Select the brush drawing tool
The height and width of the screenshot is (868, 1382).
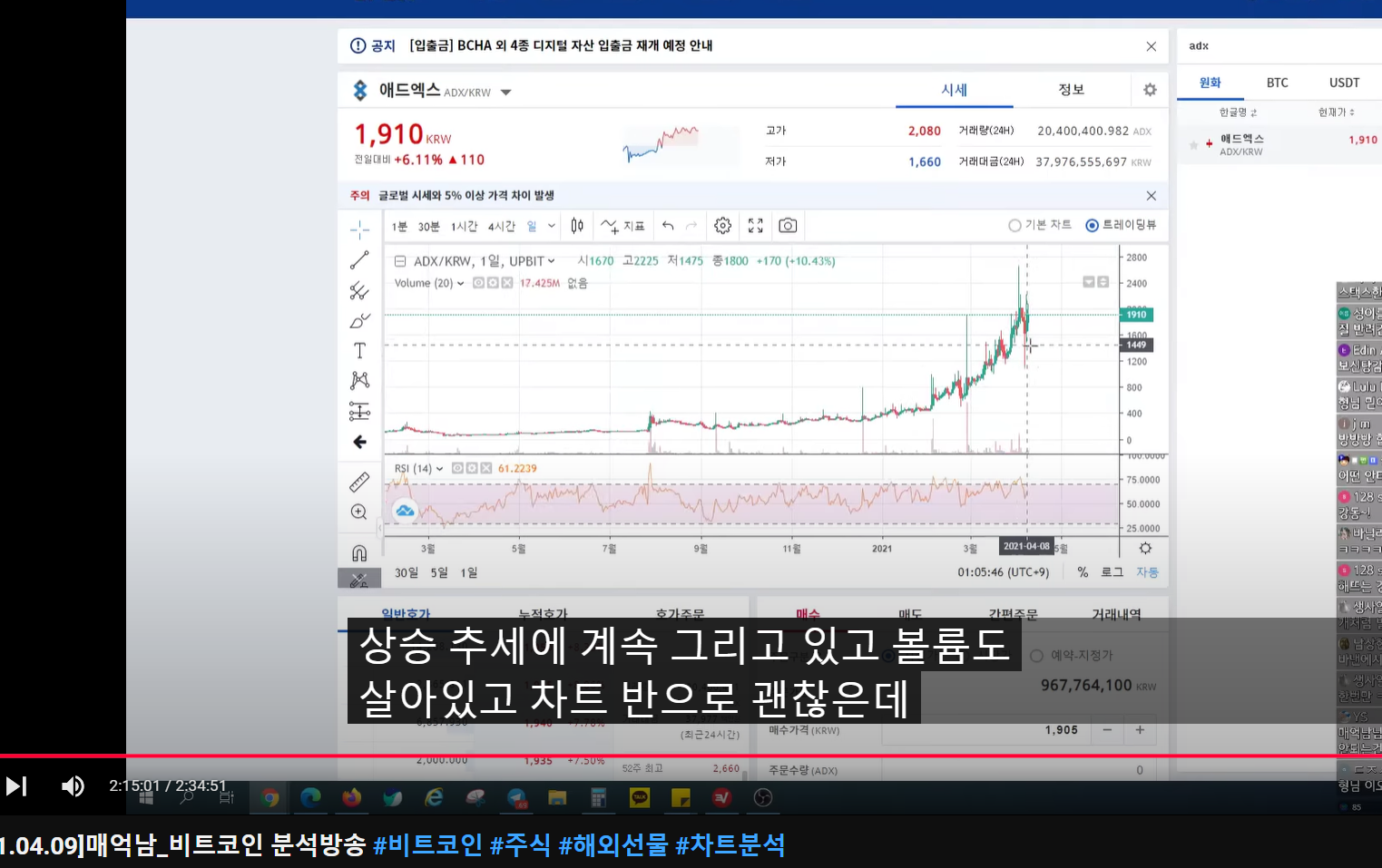click(359, 321)
